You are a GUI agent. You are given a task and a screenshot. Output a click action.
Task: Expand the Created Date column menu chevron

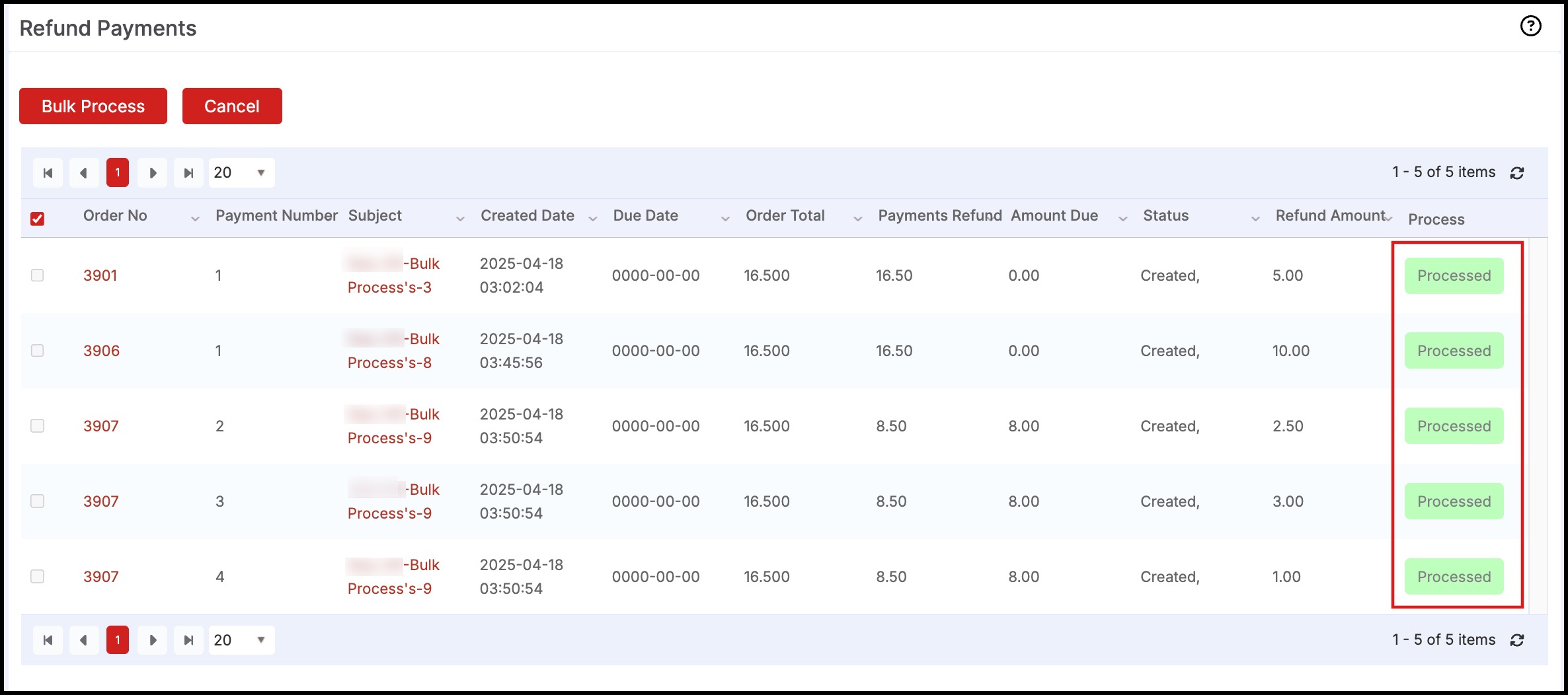pyautogui.click(x=593, y=219)
